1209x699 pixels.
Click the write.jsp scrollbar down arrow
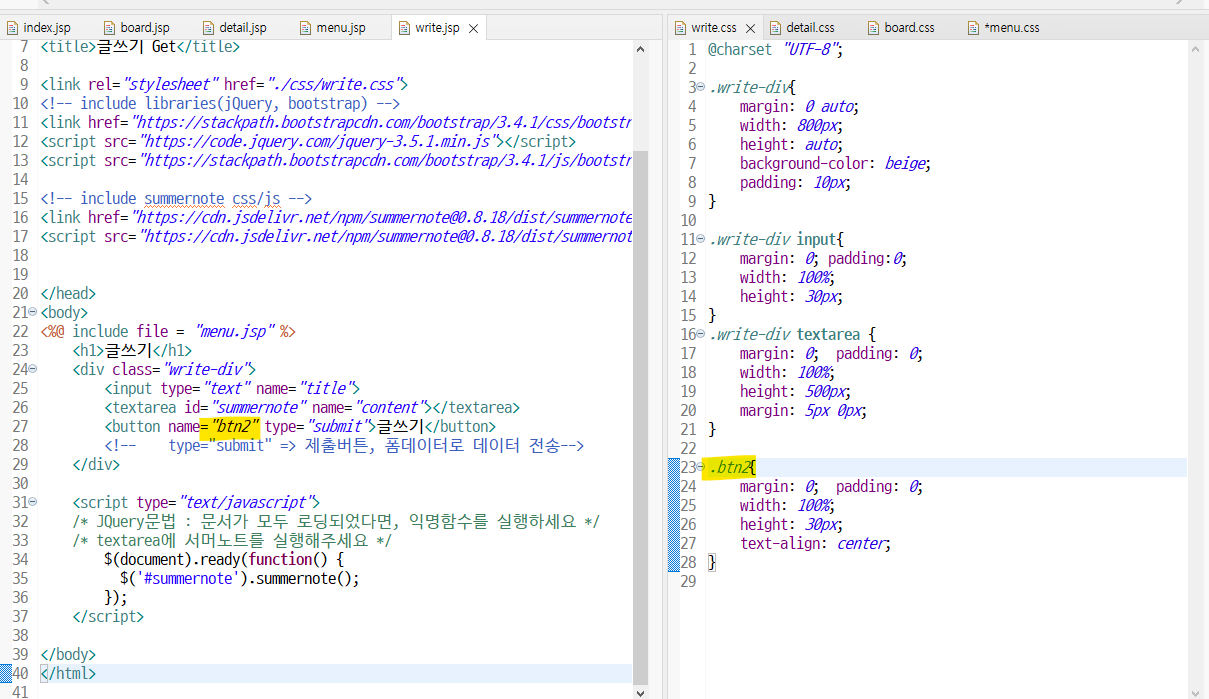(640, 691)
